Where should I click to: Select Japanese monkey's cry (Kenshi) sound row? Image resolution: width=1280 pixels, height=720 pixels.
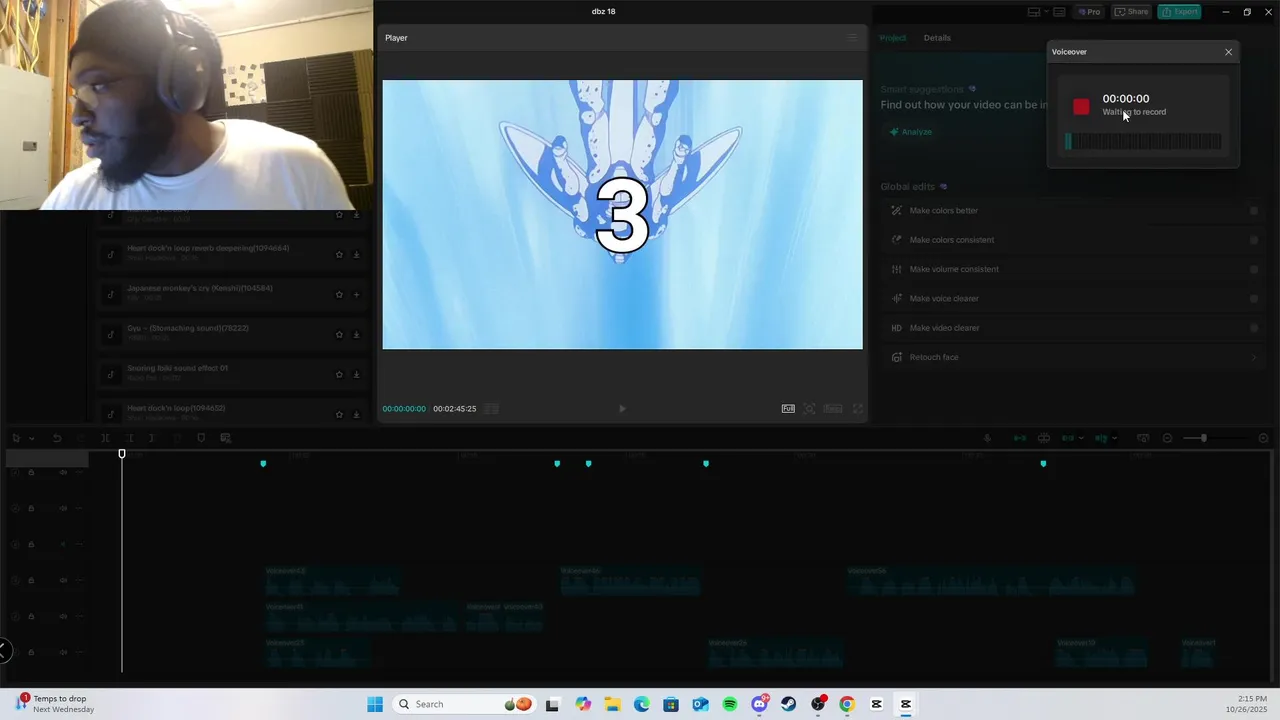[233, 294]
